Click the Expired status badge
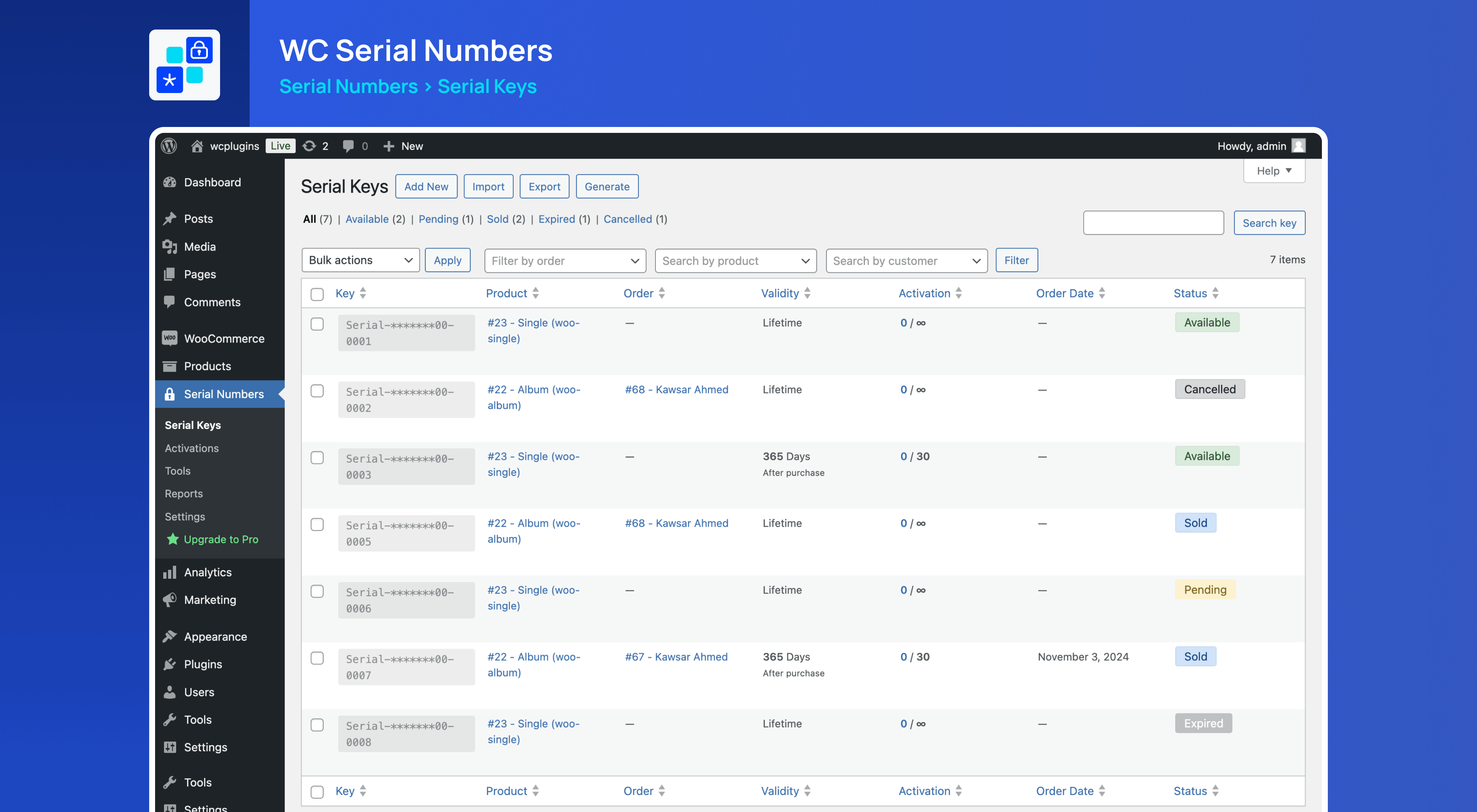The height and width of the screenshot is (812, 1477). [x=1203, y=723]
